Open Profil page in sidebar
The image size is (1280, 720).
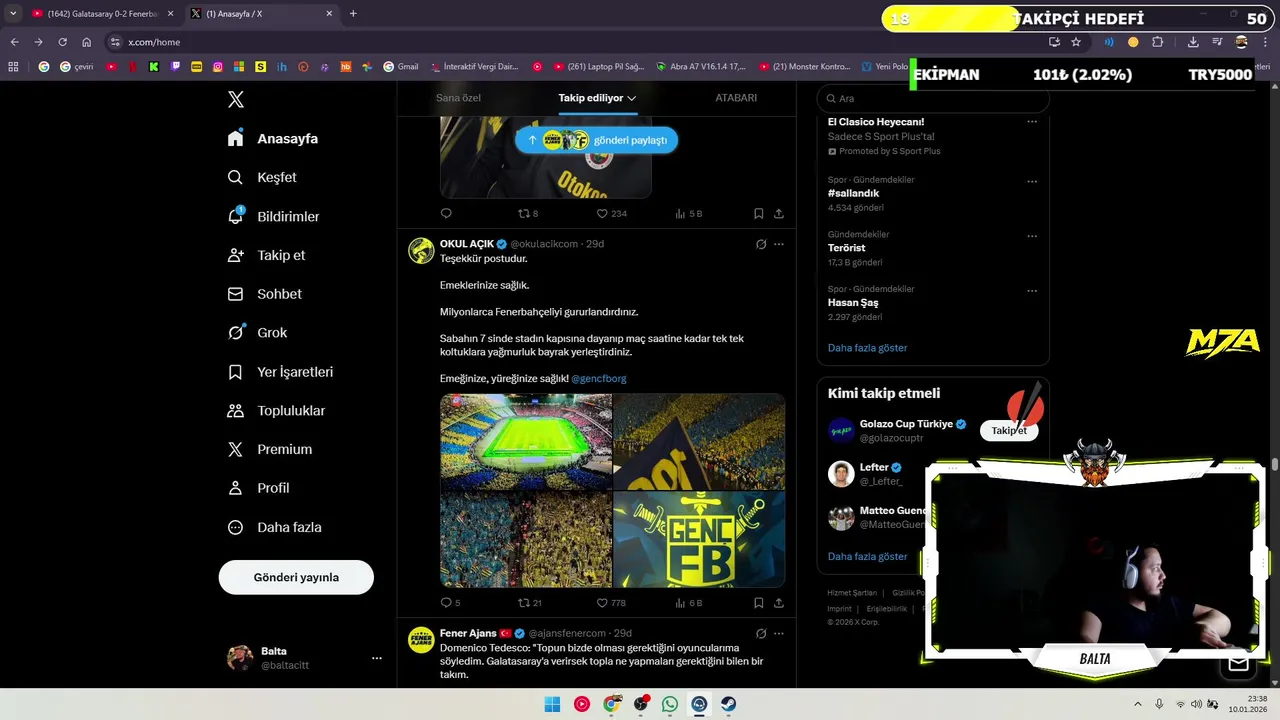click(x=259, y=488)
